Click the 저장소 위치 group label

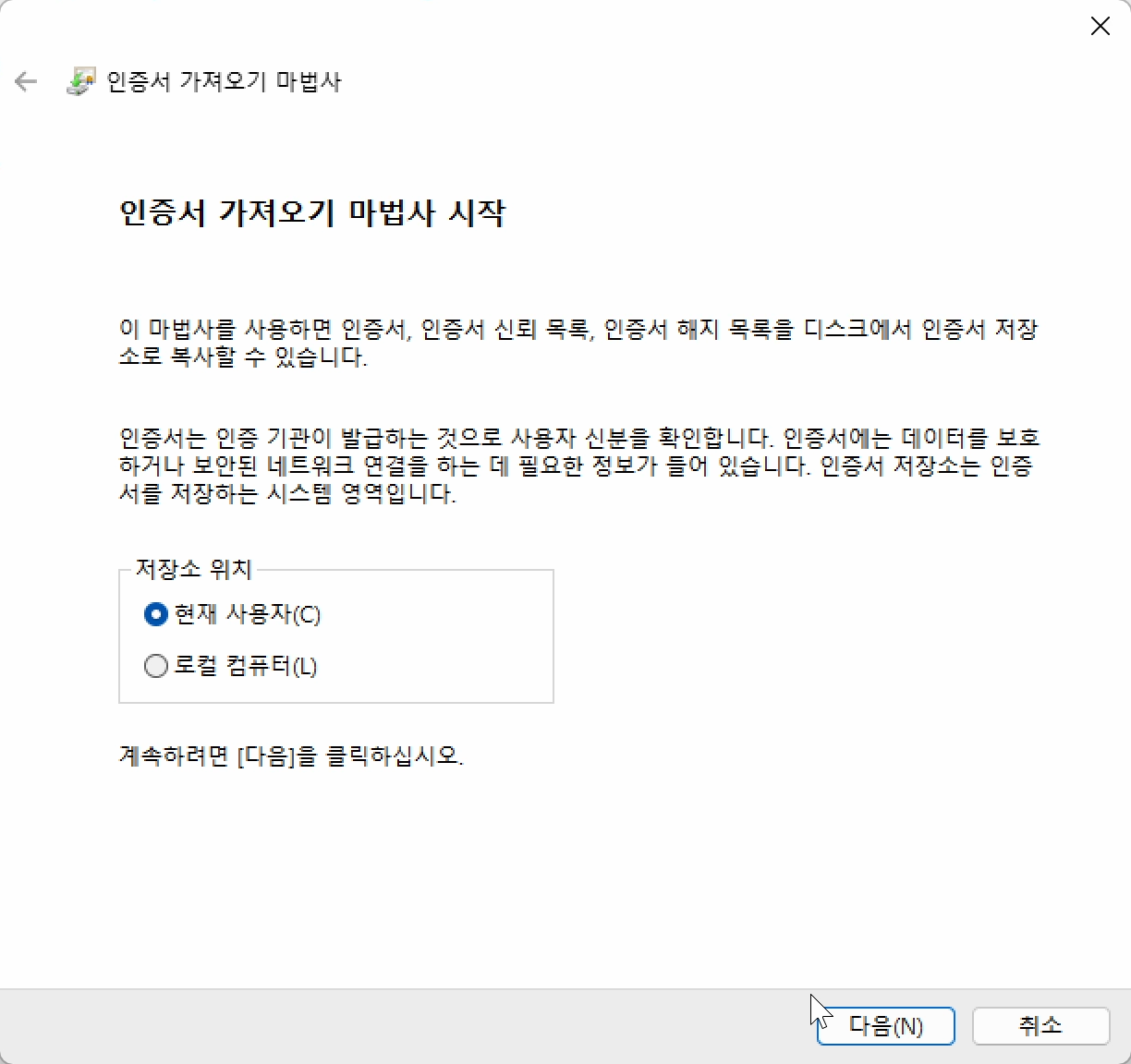click(x=193, y=570)
